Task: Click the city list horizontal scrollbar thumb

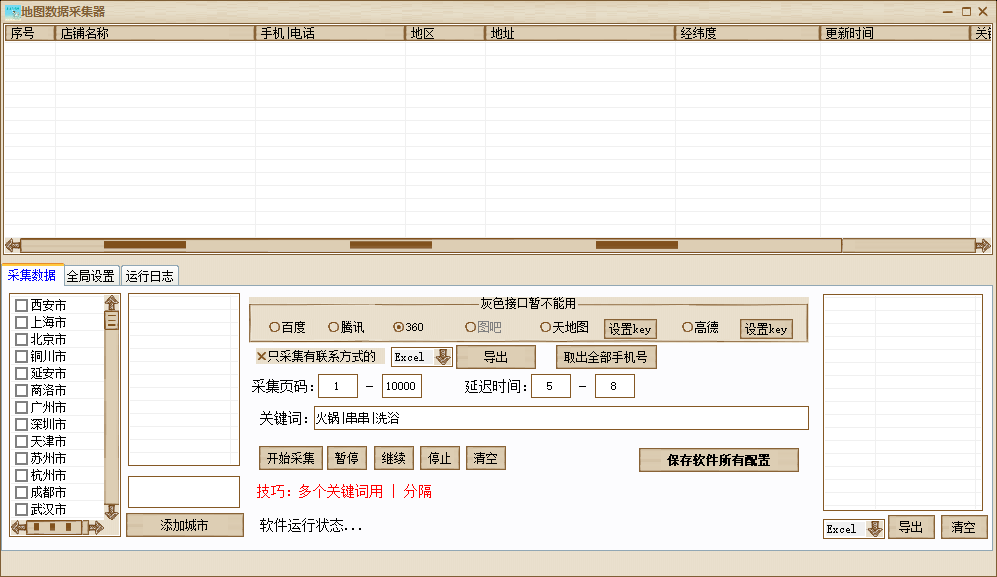Action: pyautogui.click(x=53, y=527)
